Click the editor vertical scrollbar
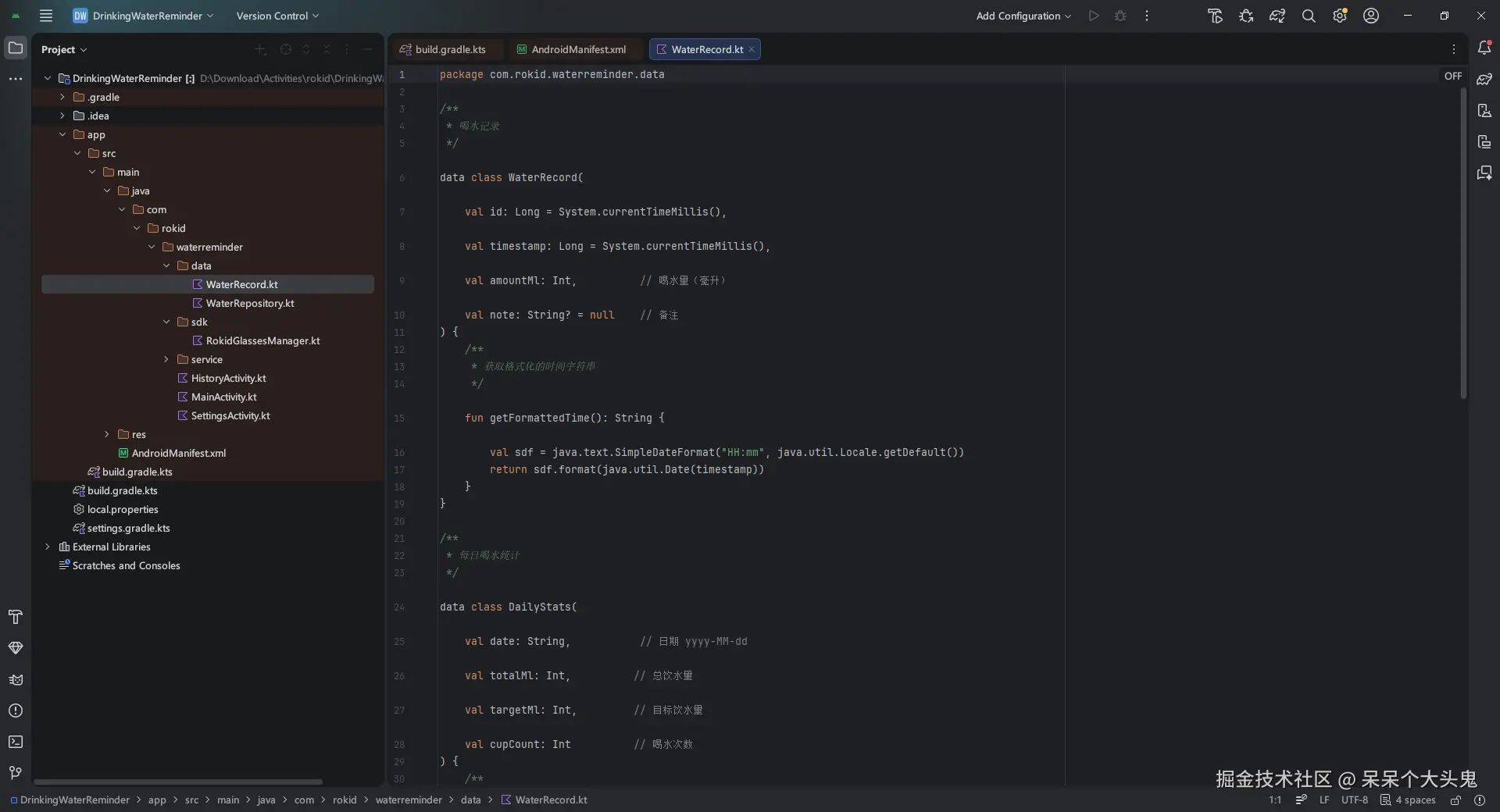The image size is (1500, 812). [1463, 242]
